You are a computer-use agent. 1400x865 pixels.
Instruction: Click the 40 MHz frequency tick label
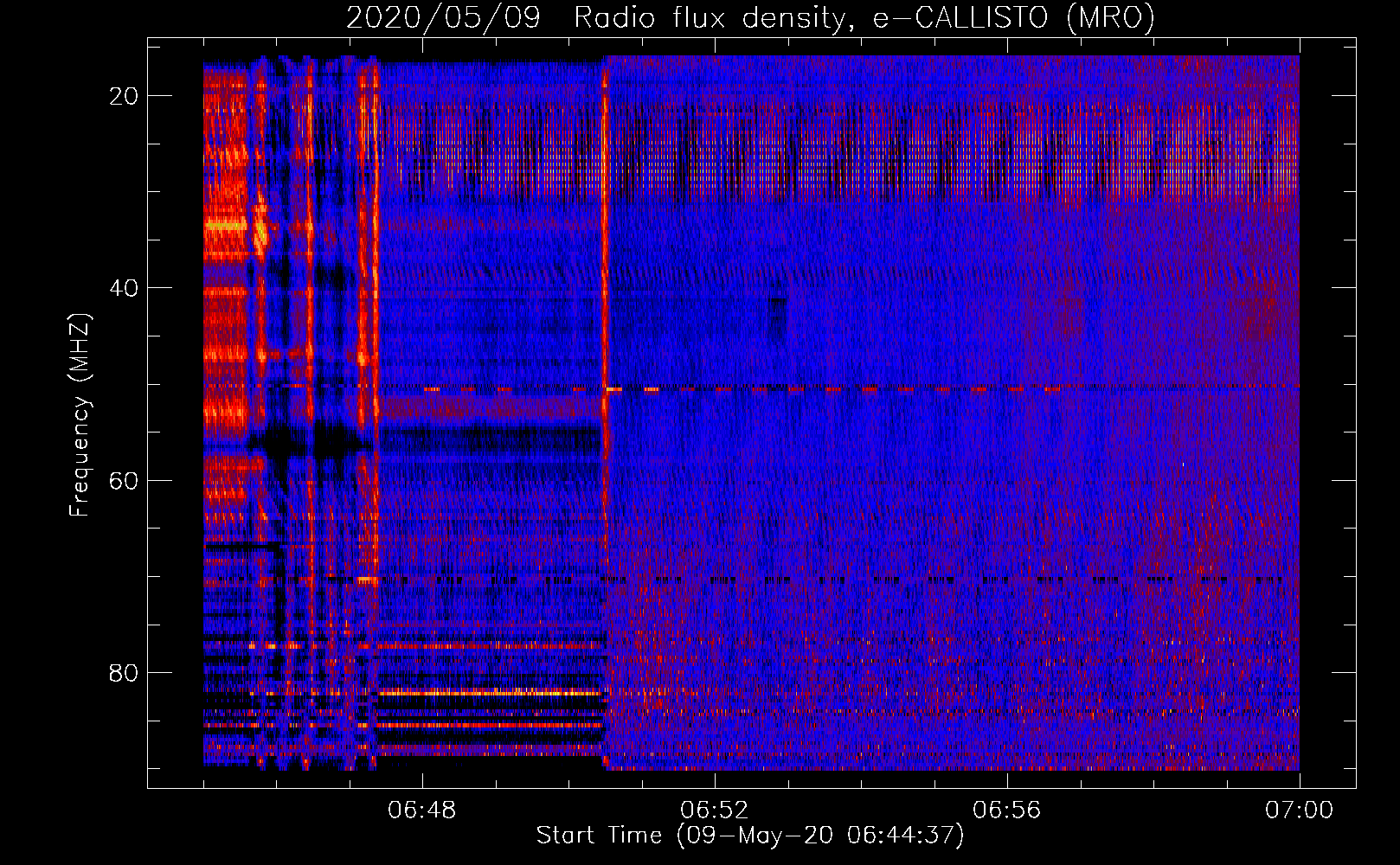[125, 287]
